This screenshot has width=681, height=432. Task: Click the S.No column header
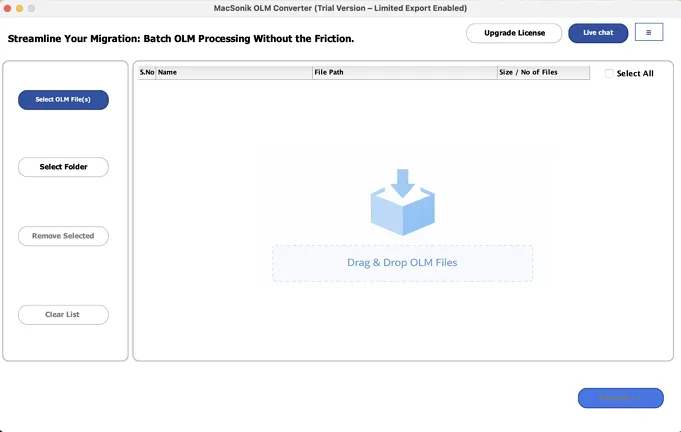[147, 73]
